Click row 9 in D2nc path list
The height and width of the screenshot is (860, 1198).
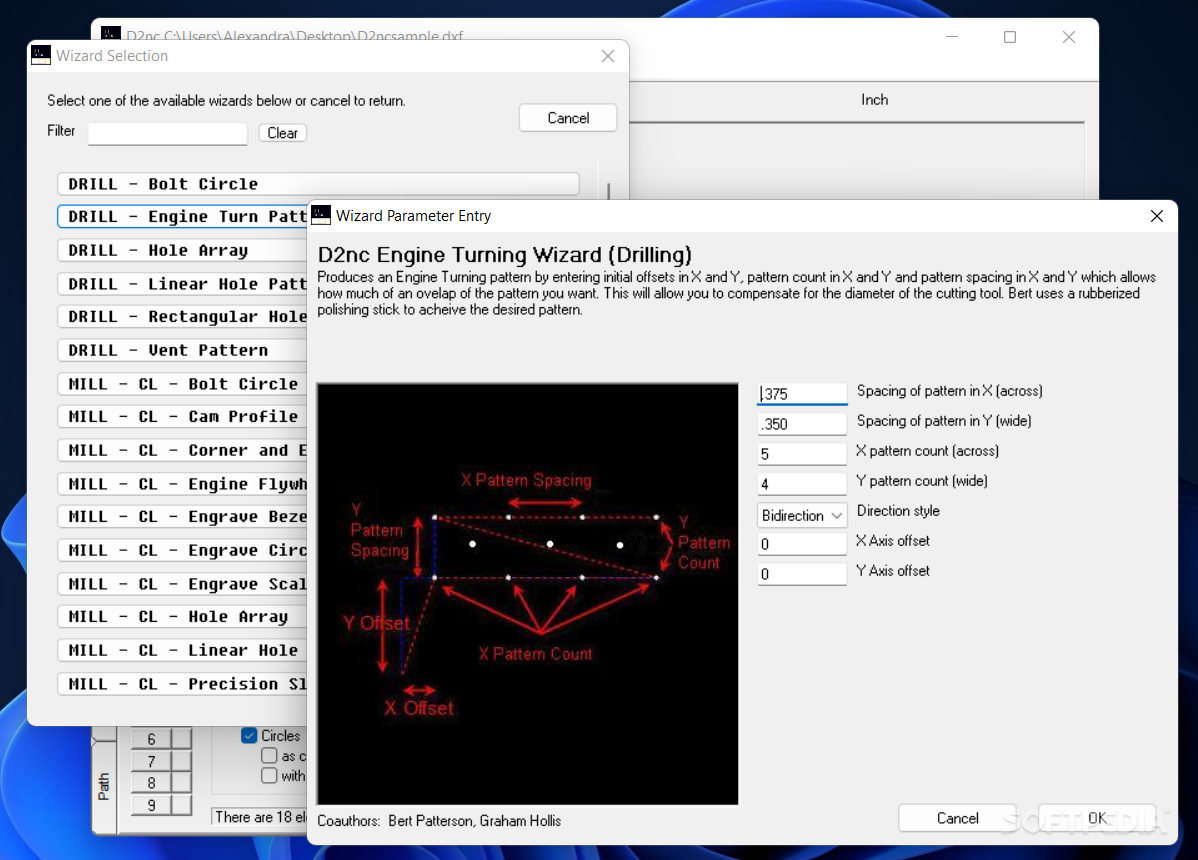click(x=151, y=805)
